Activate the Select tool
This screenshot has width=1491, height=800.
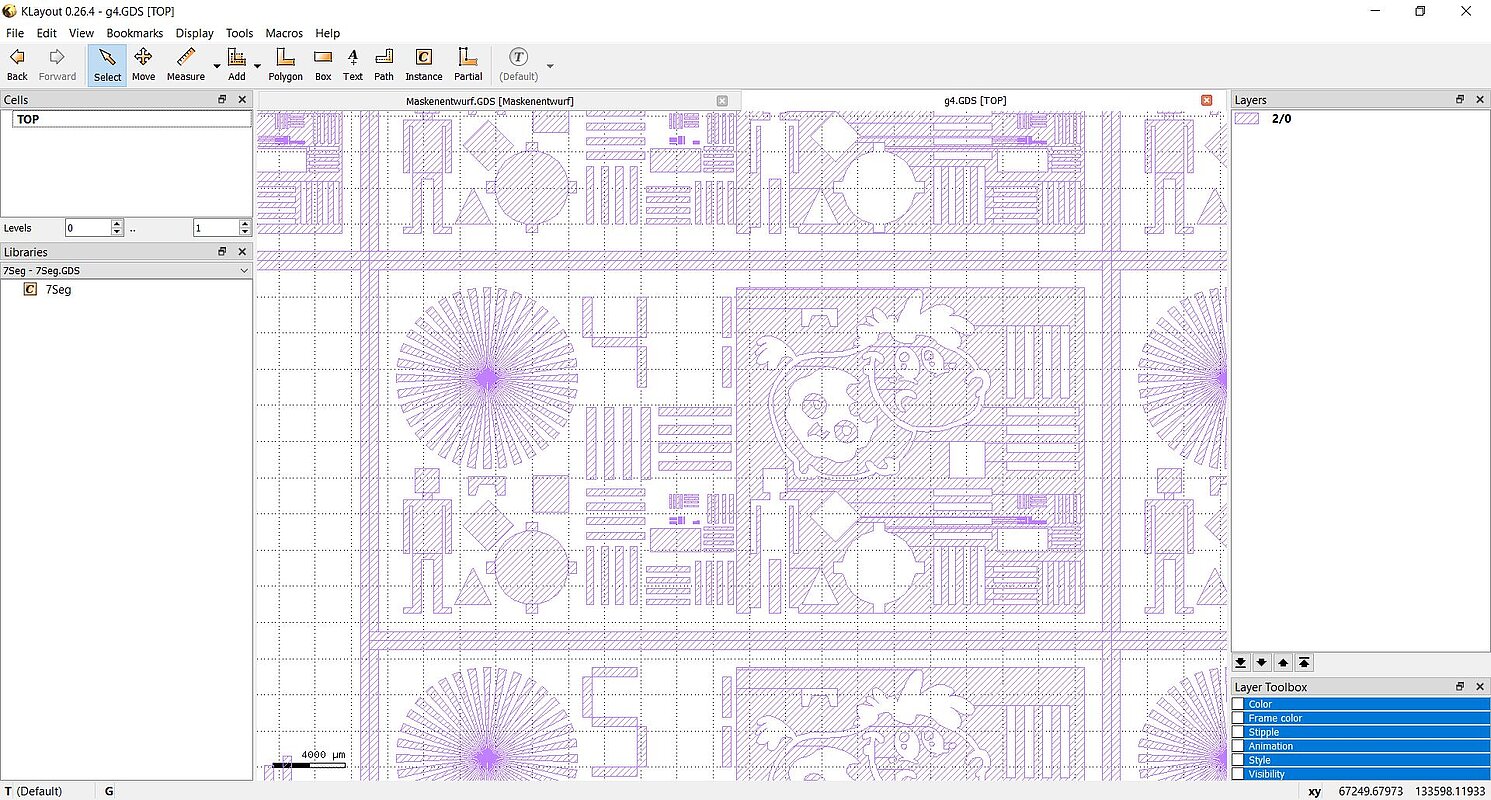click(x=107, y=65)
